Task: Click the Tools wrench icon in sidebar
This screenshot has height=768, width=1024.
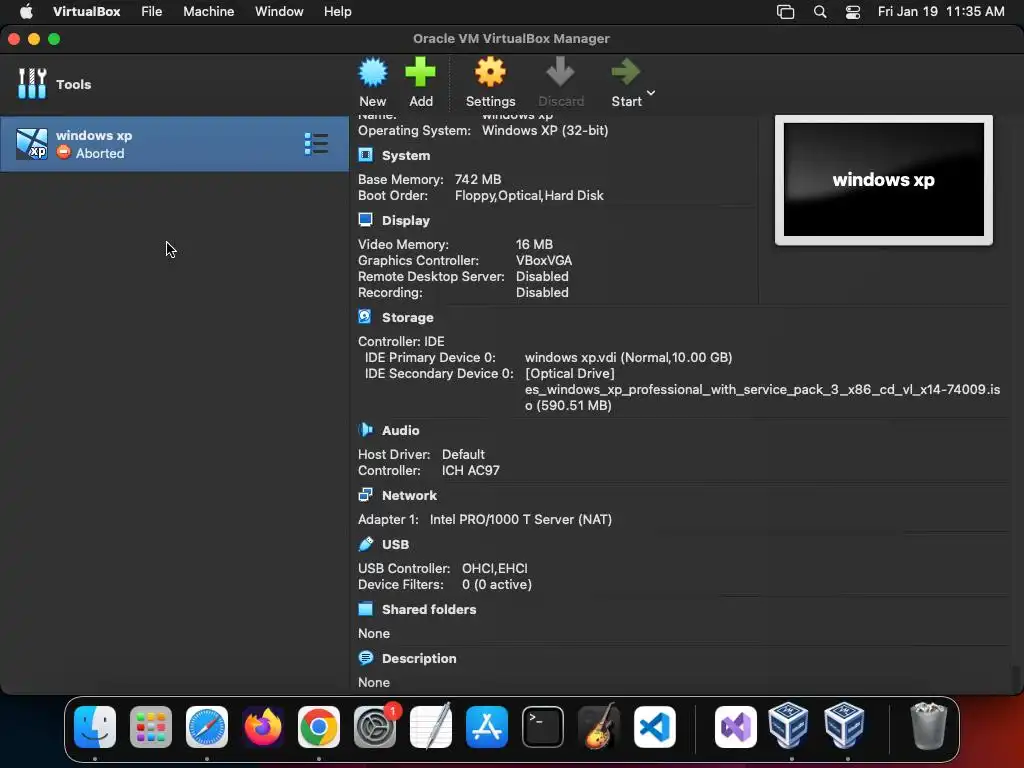Action: [x=32, y=84]
